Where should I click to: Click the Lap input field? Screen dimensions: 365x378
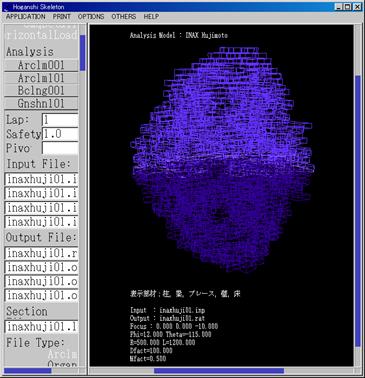tap(60, 120)
